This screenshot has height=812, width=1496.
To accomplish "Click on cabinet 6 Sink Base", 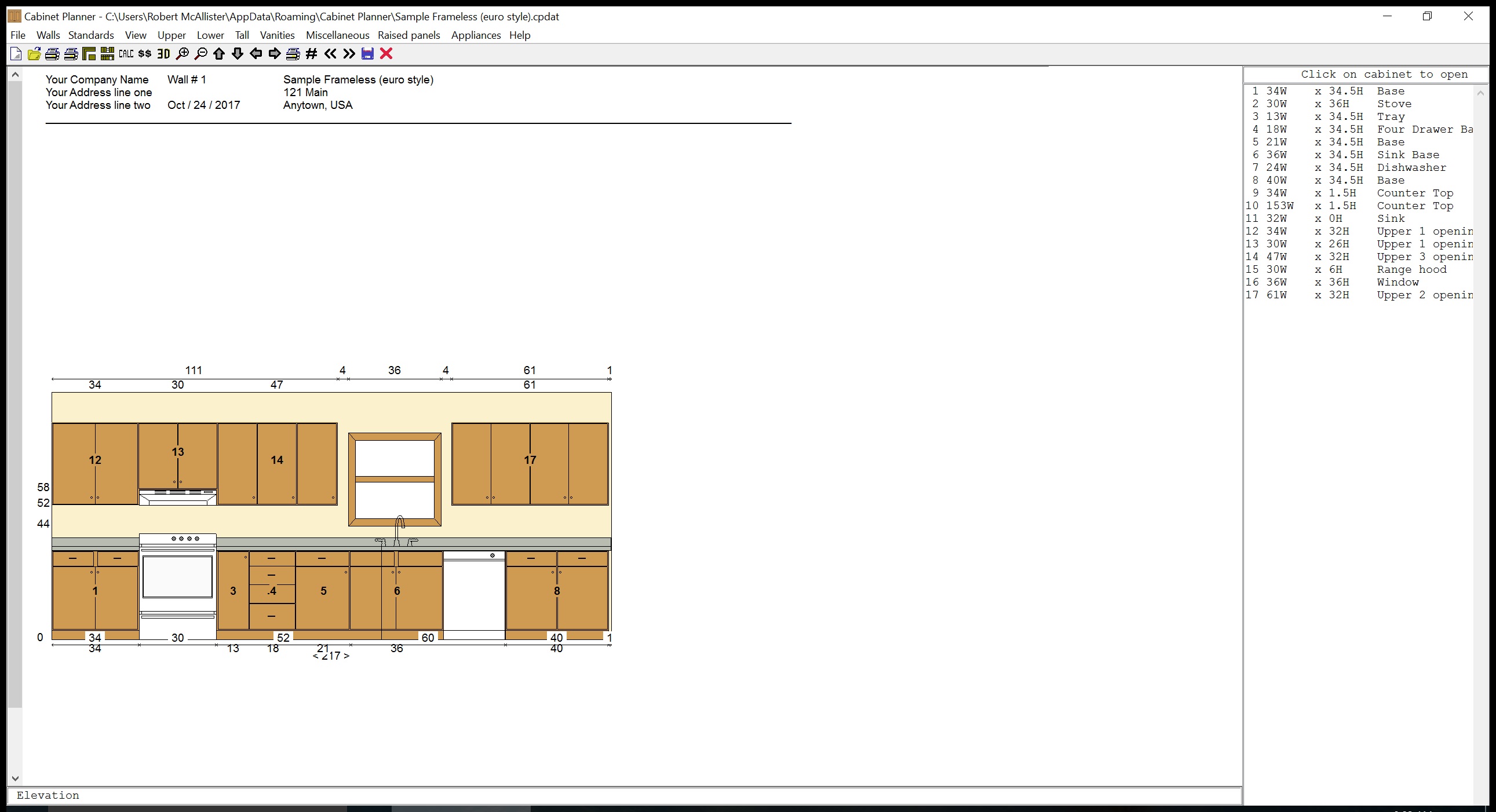I will [397, 590].
